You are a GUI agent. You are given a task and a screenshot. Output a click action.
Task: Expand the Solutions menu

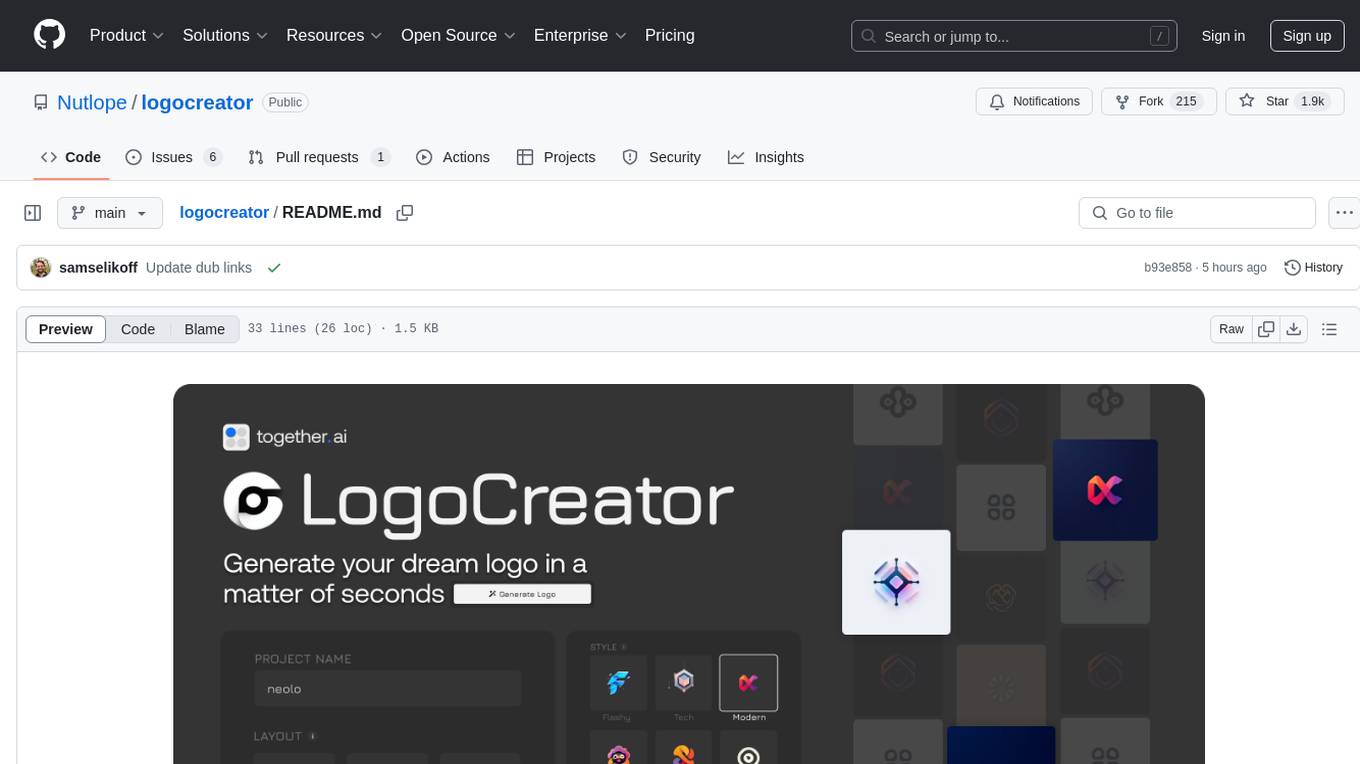[x=225, y=35]
